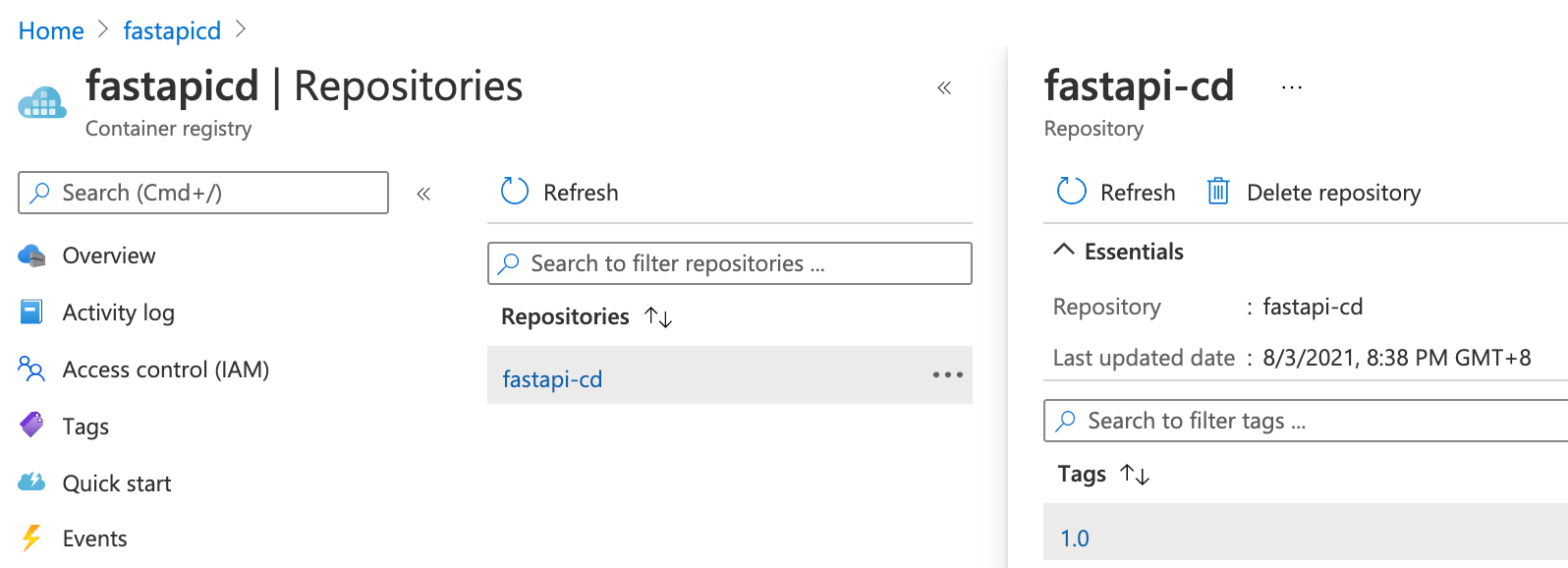1568x568 pixels.
Task: Click the purple Tags icon in sidebar
Action: [x=31, y=426]
